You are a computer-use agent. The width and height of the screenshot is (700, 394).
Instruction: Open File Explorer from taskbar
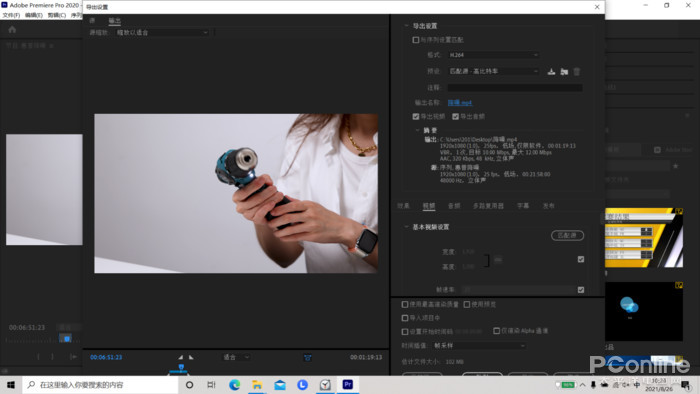[257, 385]
